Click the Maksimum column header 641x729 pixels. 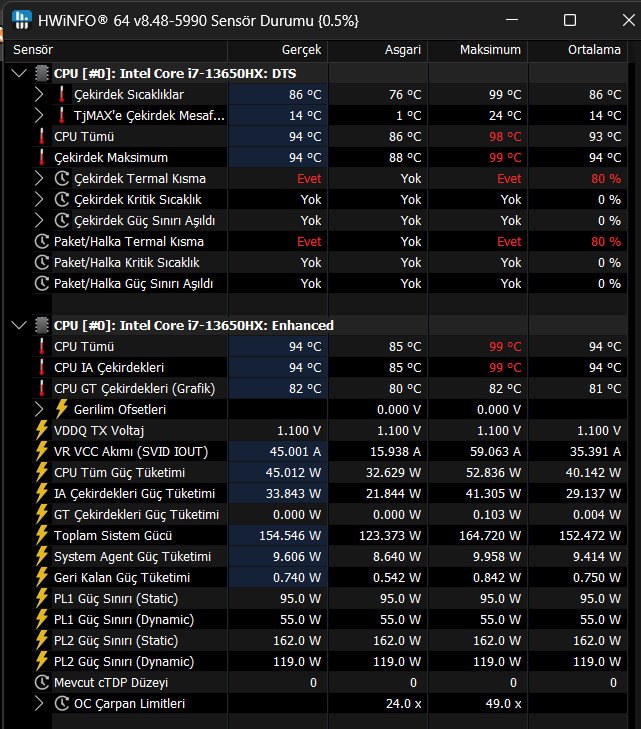[478, 50]
